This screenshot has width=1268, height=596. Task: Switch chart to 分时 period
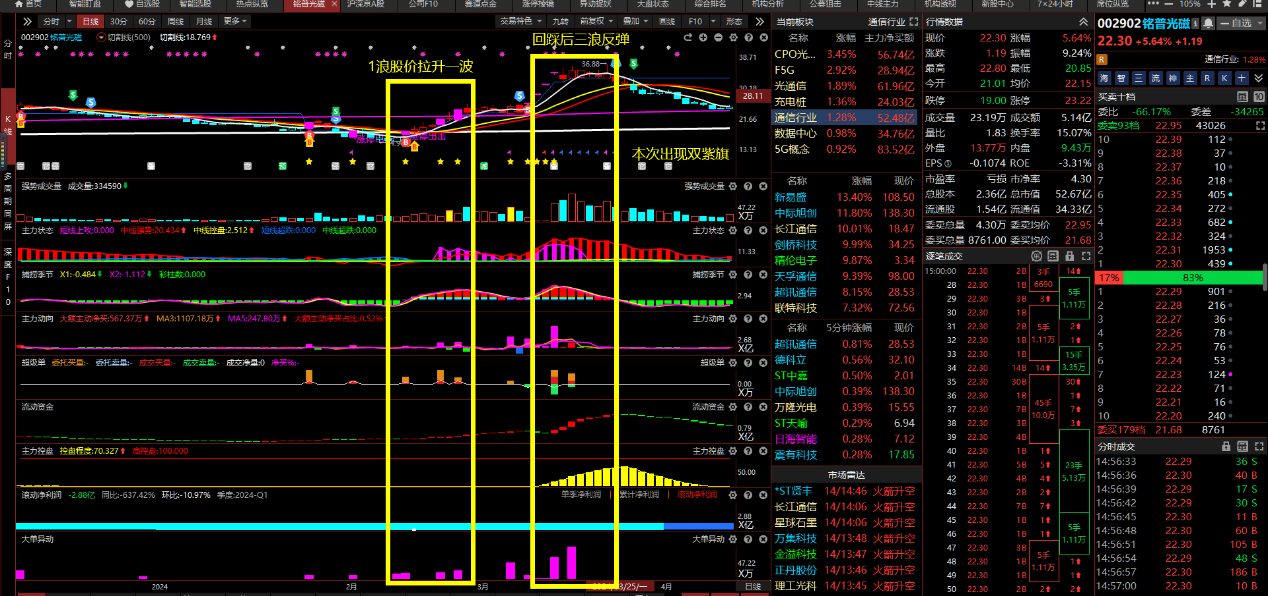(53, 21)
